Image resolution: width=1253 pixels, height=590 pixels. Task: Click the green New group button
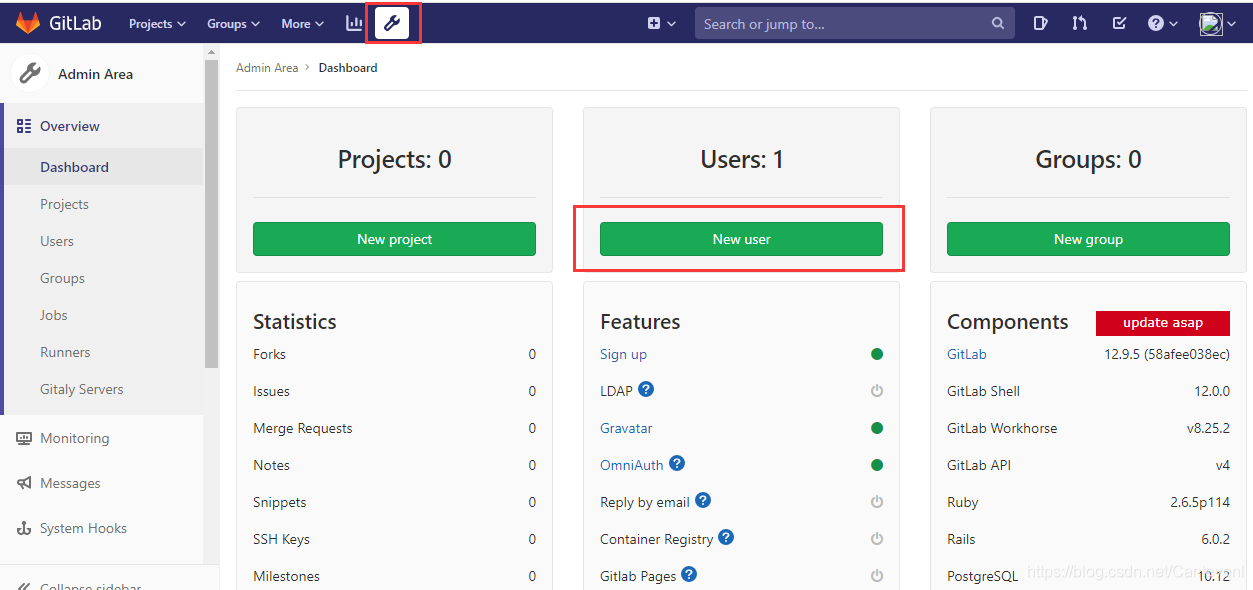(1088, 239)
